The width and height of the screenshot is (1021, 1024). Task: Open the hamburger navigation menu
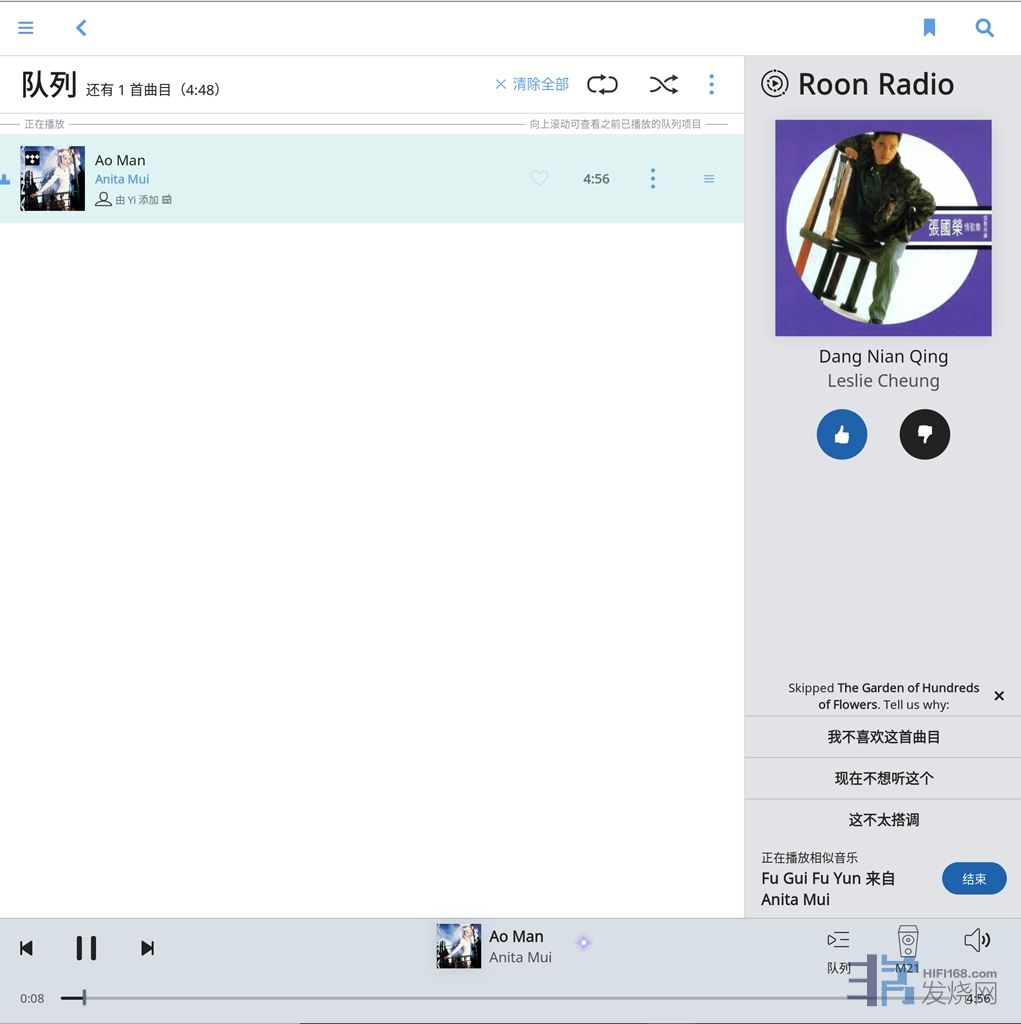26,28
